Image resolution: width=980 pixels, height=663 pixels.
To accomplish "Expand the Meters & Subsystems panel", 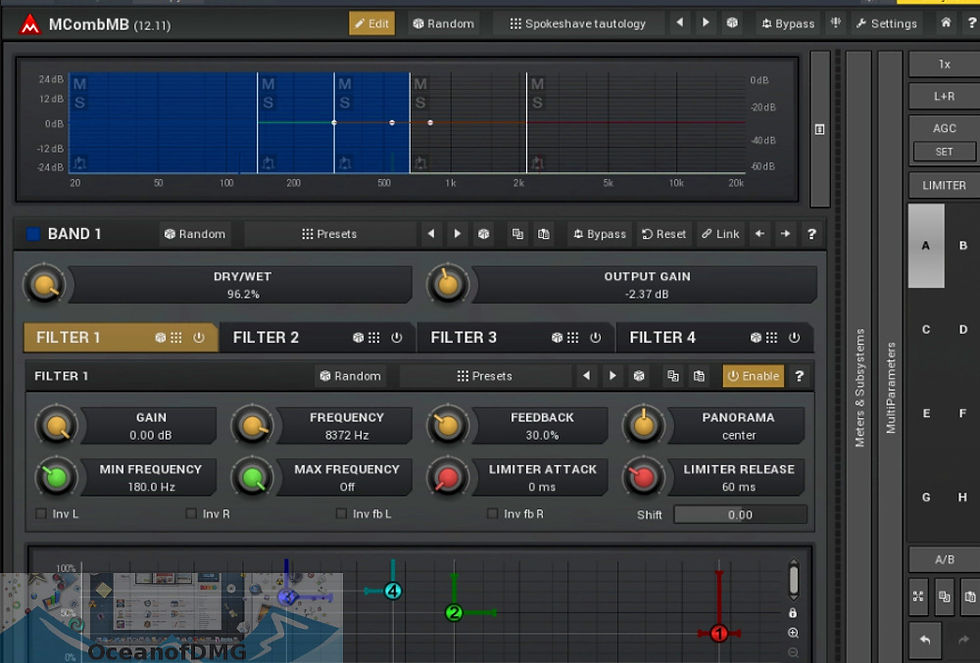I will pyautogui.click(x=859, y=387).
